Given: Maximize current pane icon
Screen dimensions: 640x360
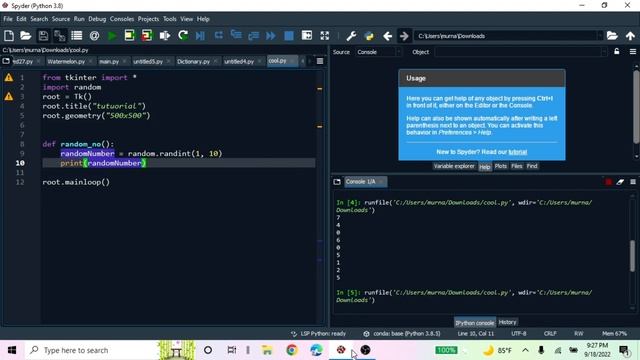Looking at the screenshot, I should [x=307, y=36].
